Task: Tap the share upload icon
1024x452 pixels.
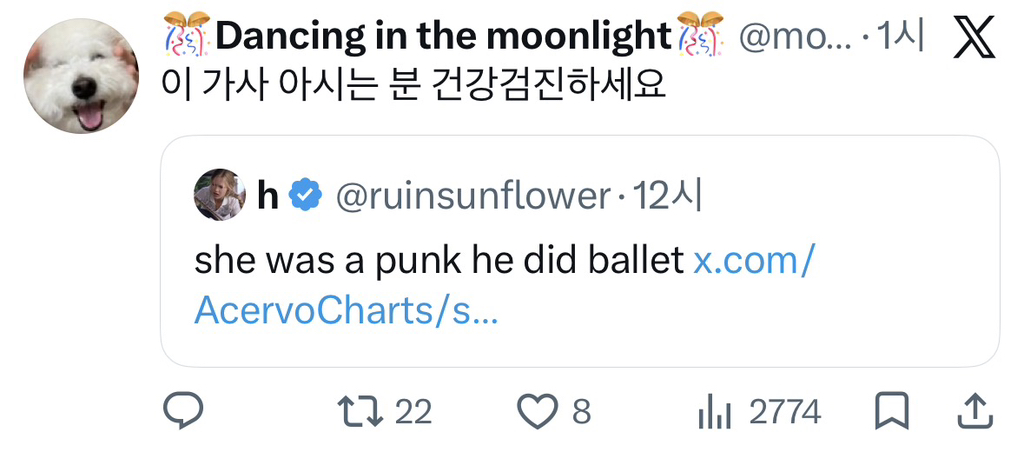Action: [975, 412]
